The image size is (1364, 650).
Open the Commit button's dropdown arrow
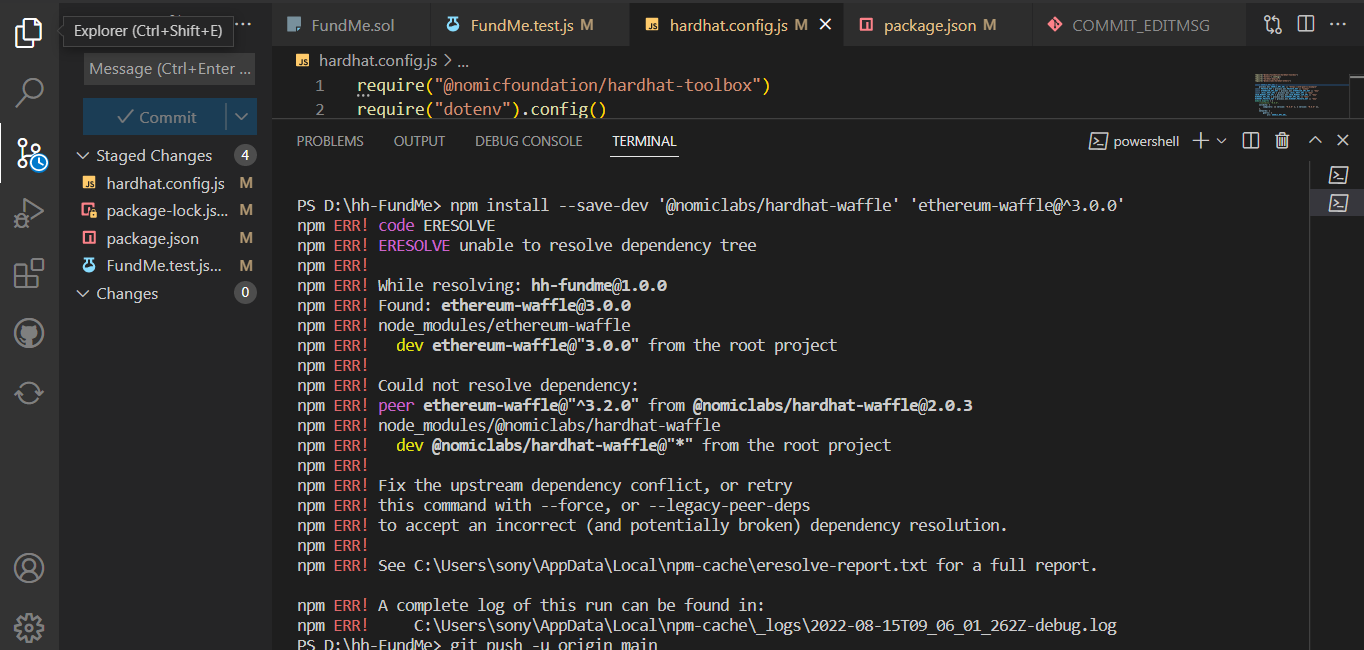[x=241, y=116]
